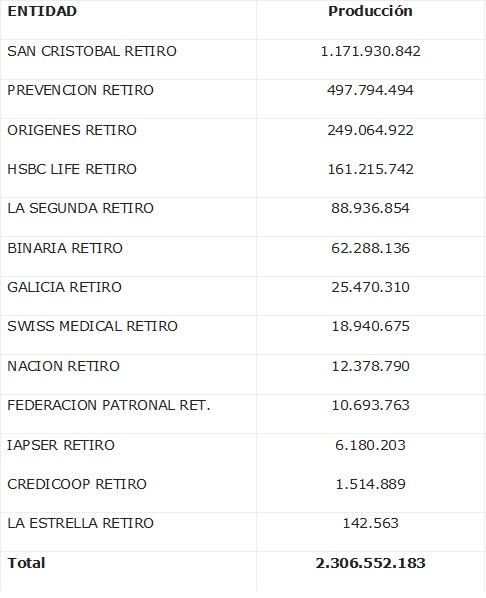Screen dimensions: 486x598
Task: Click the bold Total row label
Action: point(26,563)
